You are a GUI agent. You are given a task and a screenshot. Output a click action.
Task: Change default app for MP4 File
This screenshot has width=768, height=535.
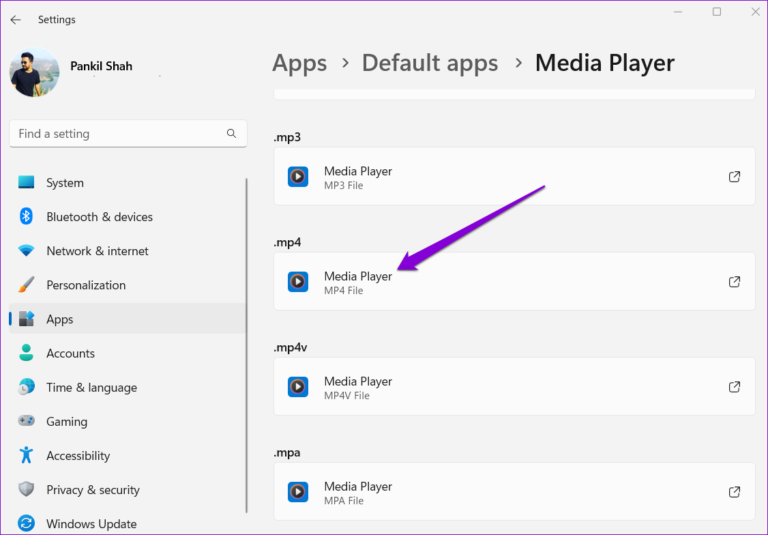click(x=514, y=282)
